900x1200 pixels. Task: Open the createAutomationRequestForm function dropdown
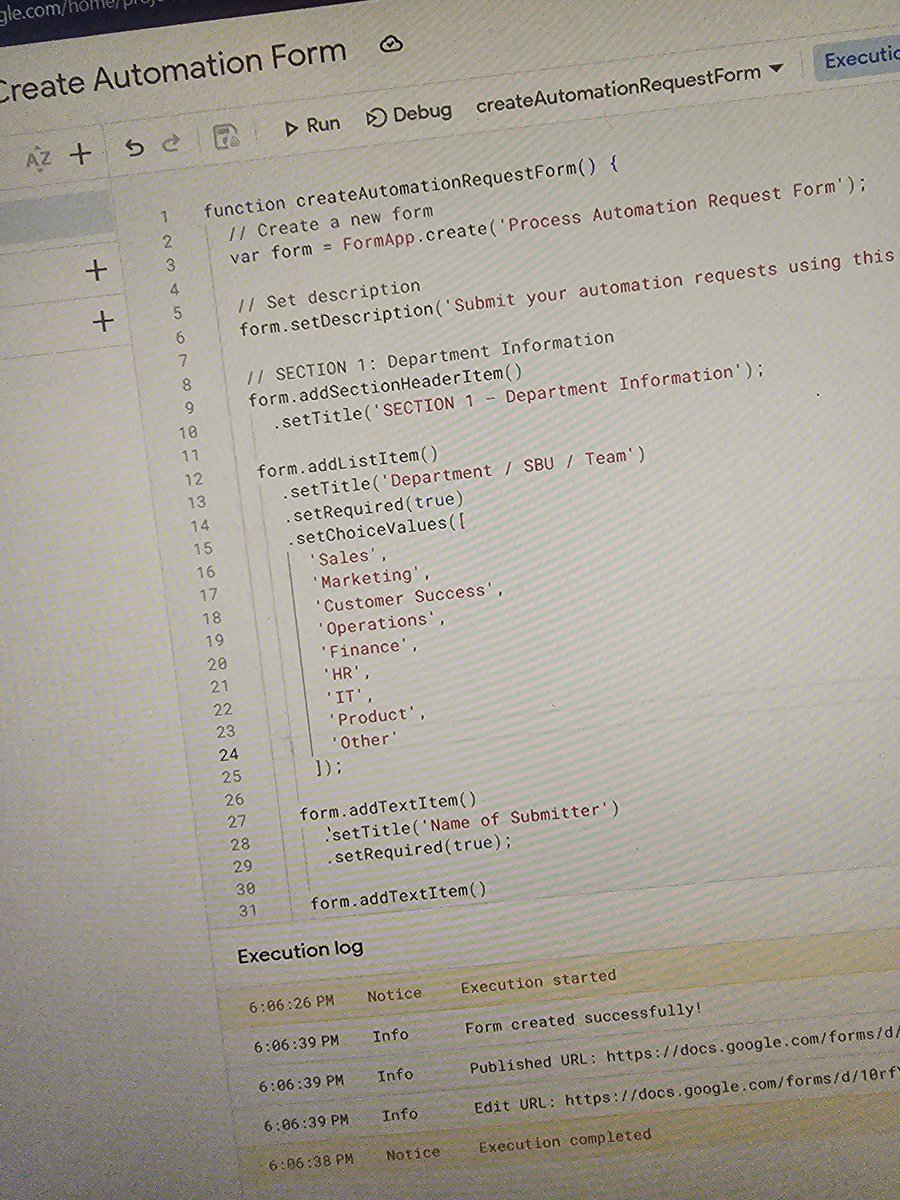[630, 88]
